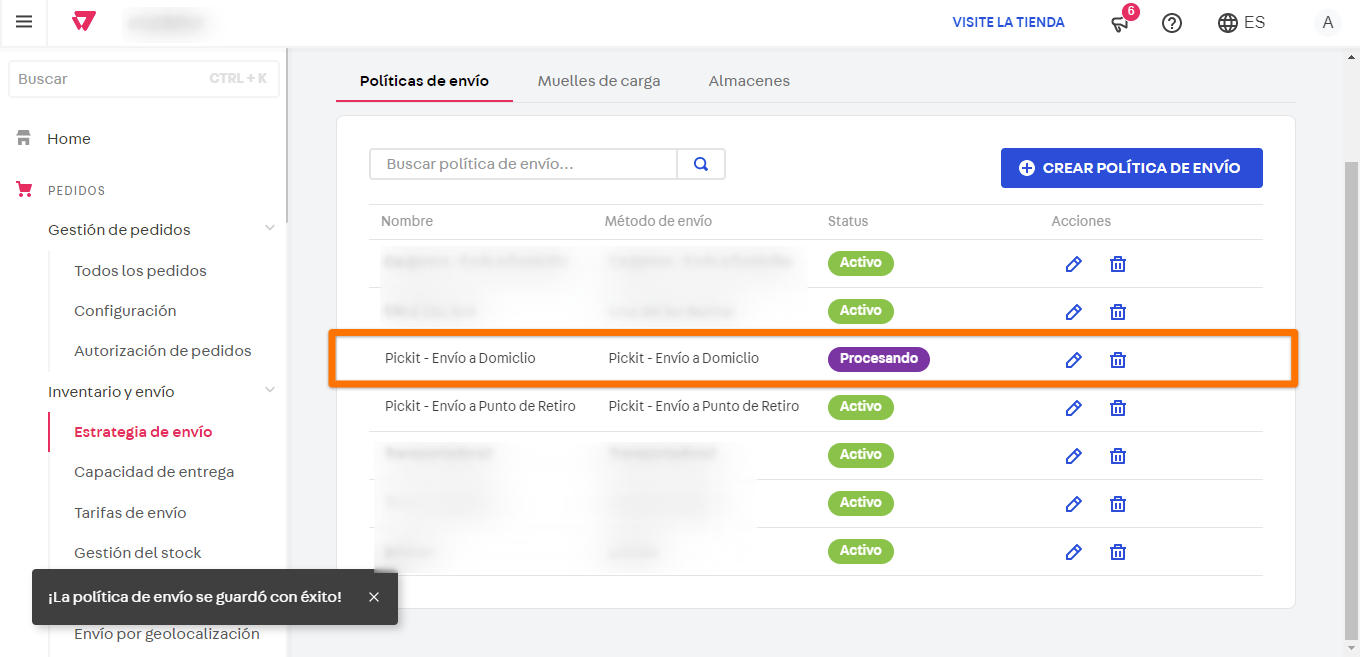Open the hamburger navigation menu
This screenshot has width=1360, height=657.
click(x=24, y=22)
